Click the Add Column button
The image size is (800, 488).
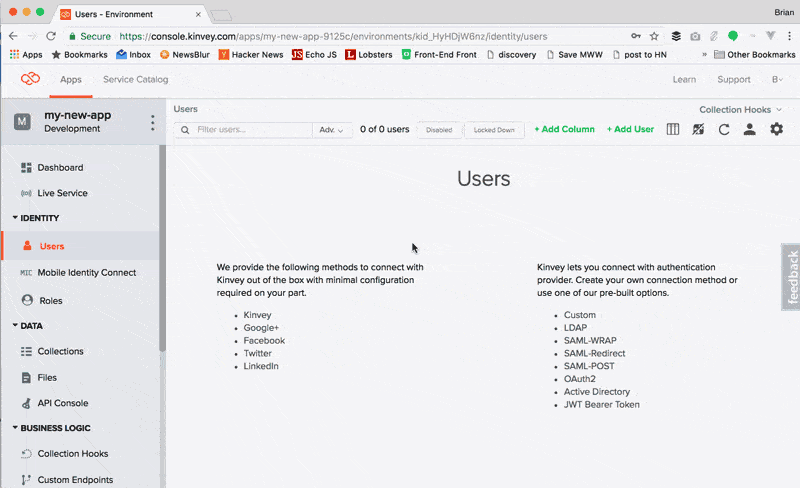[x=564, y=129]
